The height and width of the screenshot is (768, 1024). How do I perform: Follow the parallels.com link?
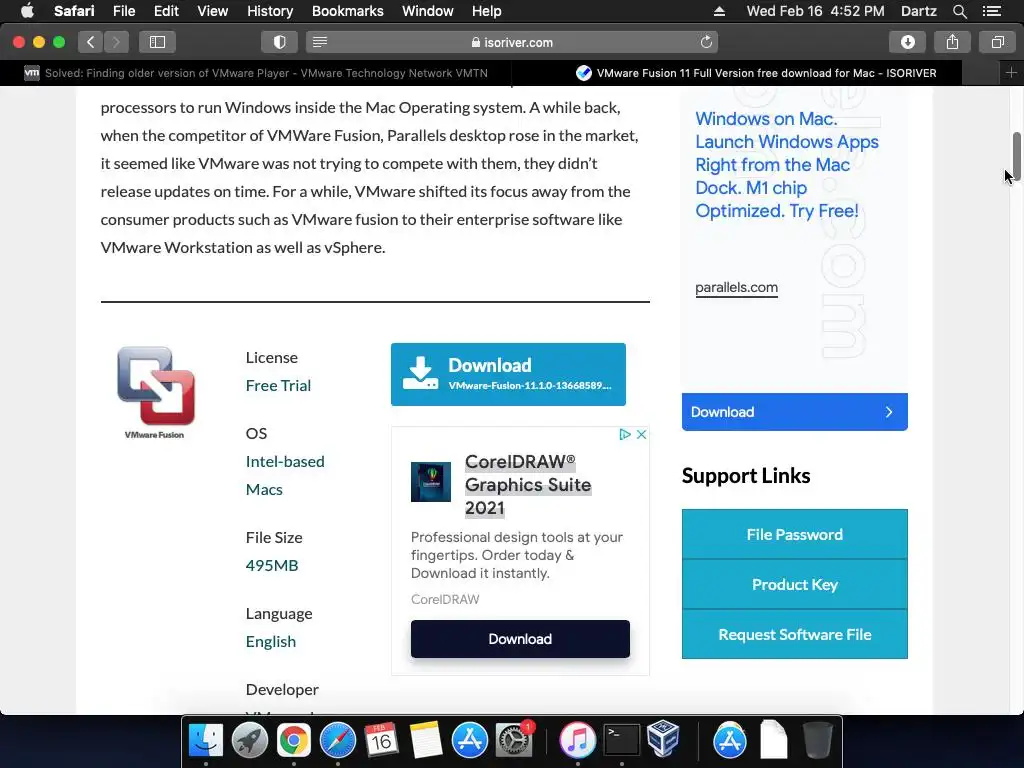coord(737,287)
